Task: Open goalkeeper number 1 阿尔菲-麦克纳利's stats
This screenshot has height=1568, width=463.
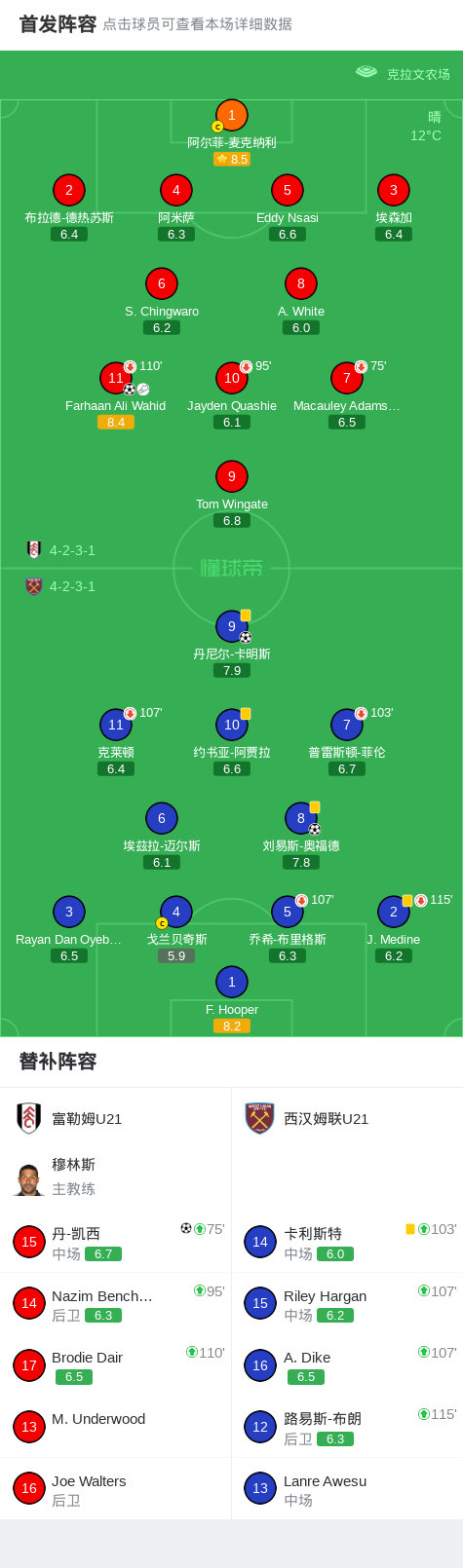Action: 232,115
